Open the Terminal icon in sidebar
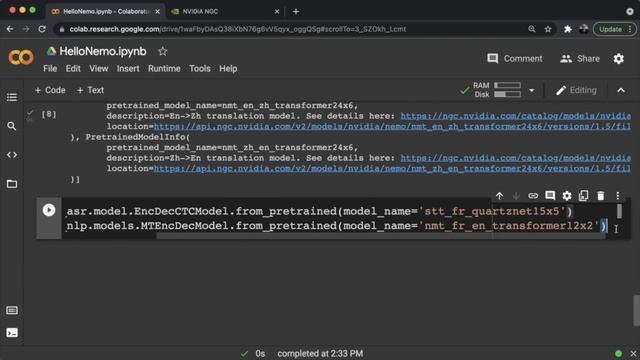Image resolution: width=640 pixels, height=360 pixels. (x=12, y=333)
